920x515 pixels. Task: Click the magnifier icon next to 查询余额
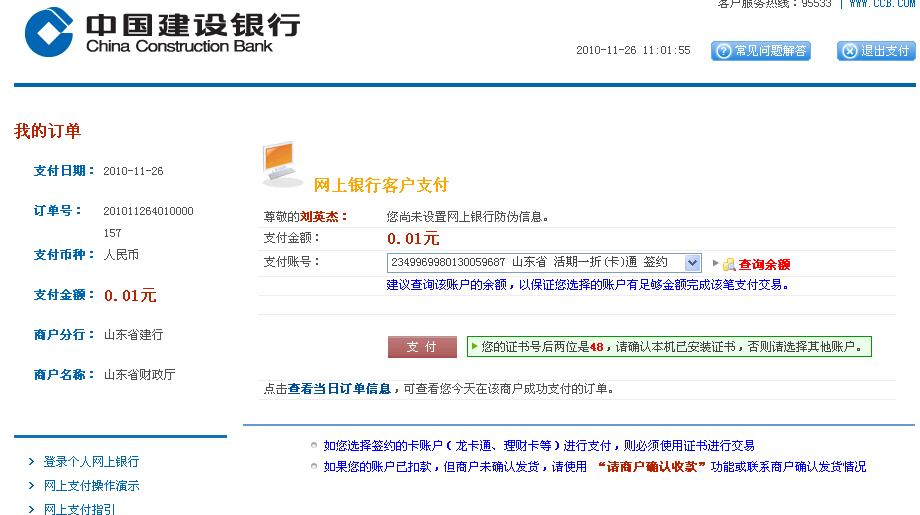click(x=729, y=264)
